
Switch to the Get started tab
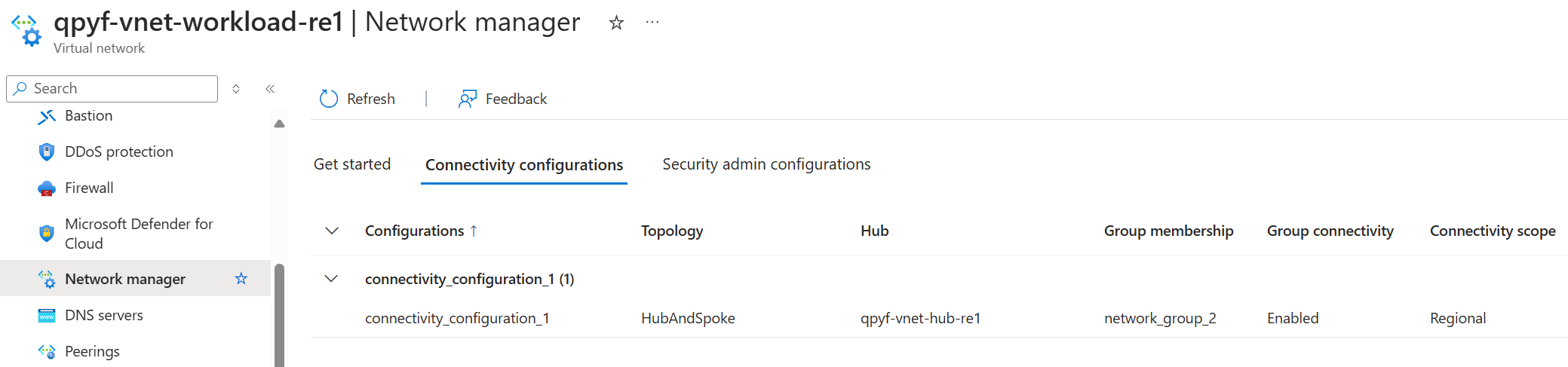tap(352, 164)
